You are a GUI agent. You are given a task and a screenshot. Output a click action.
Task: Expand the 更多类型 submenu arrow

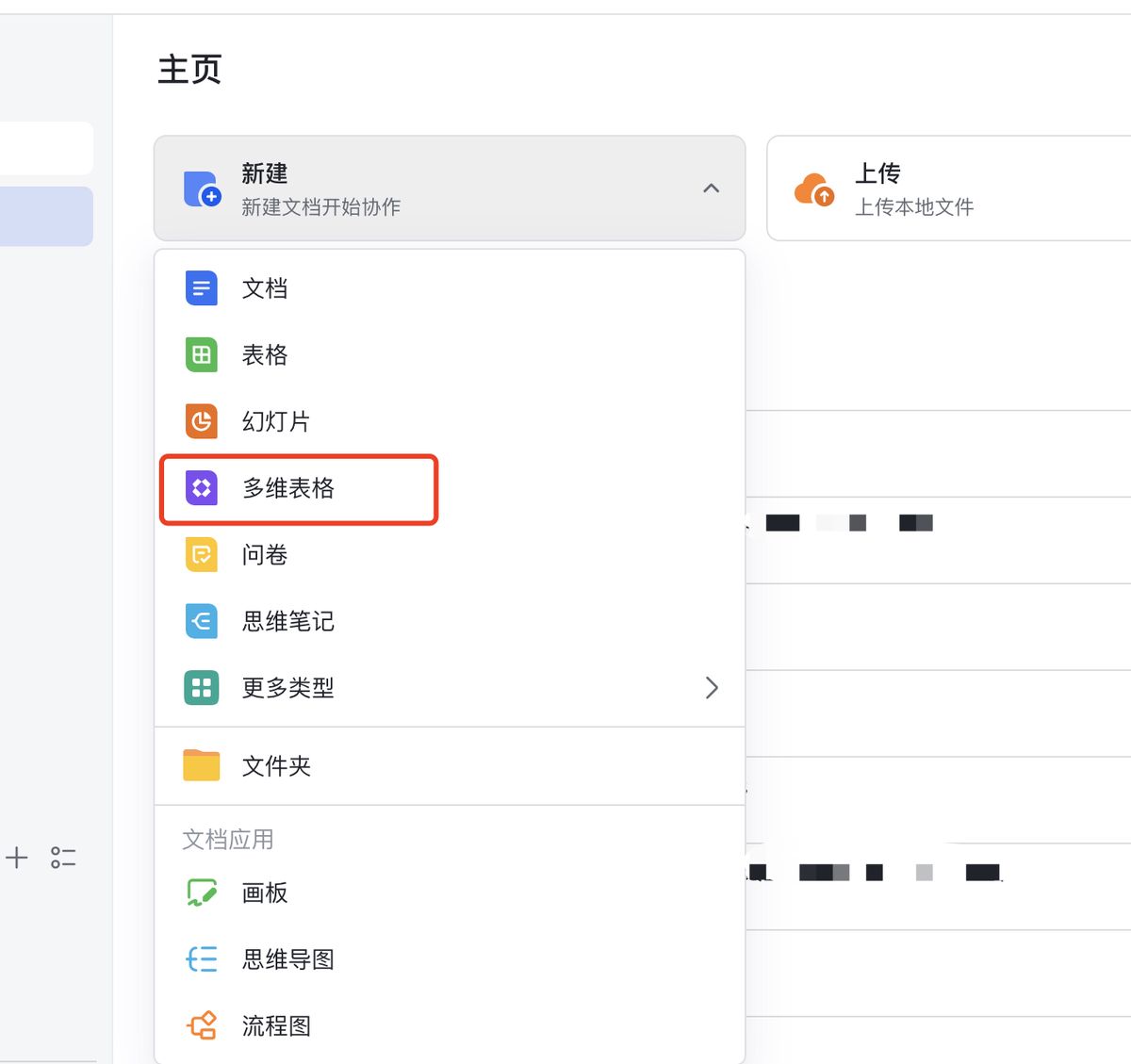click(x=712, y=688)
